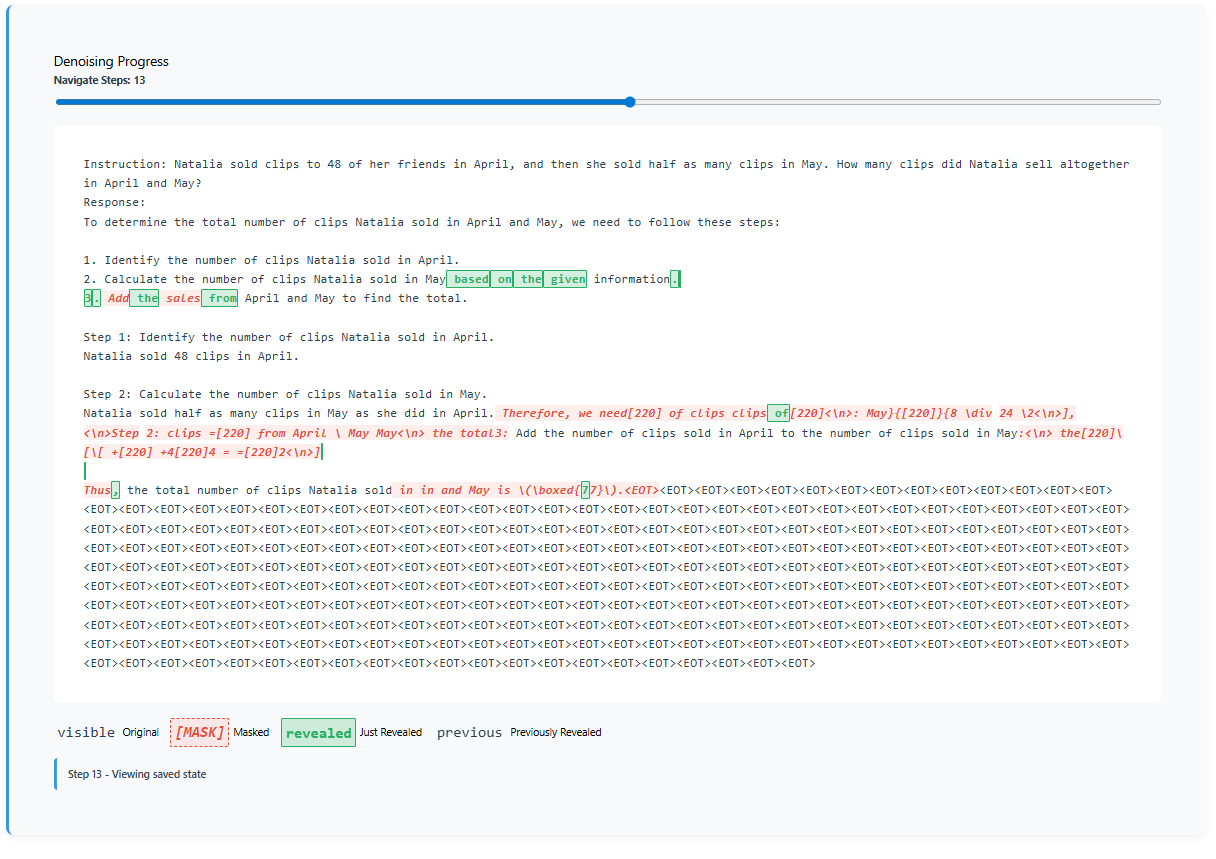Click the "Step 2: Calculate the number" line
1216x859 pixels.
pyautogui.click(x=285, y=394)
